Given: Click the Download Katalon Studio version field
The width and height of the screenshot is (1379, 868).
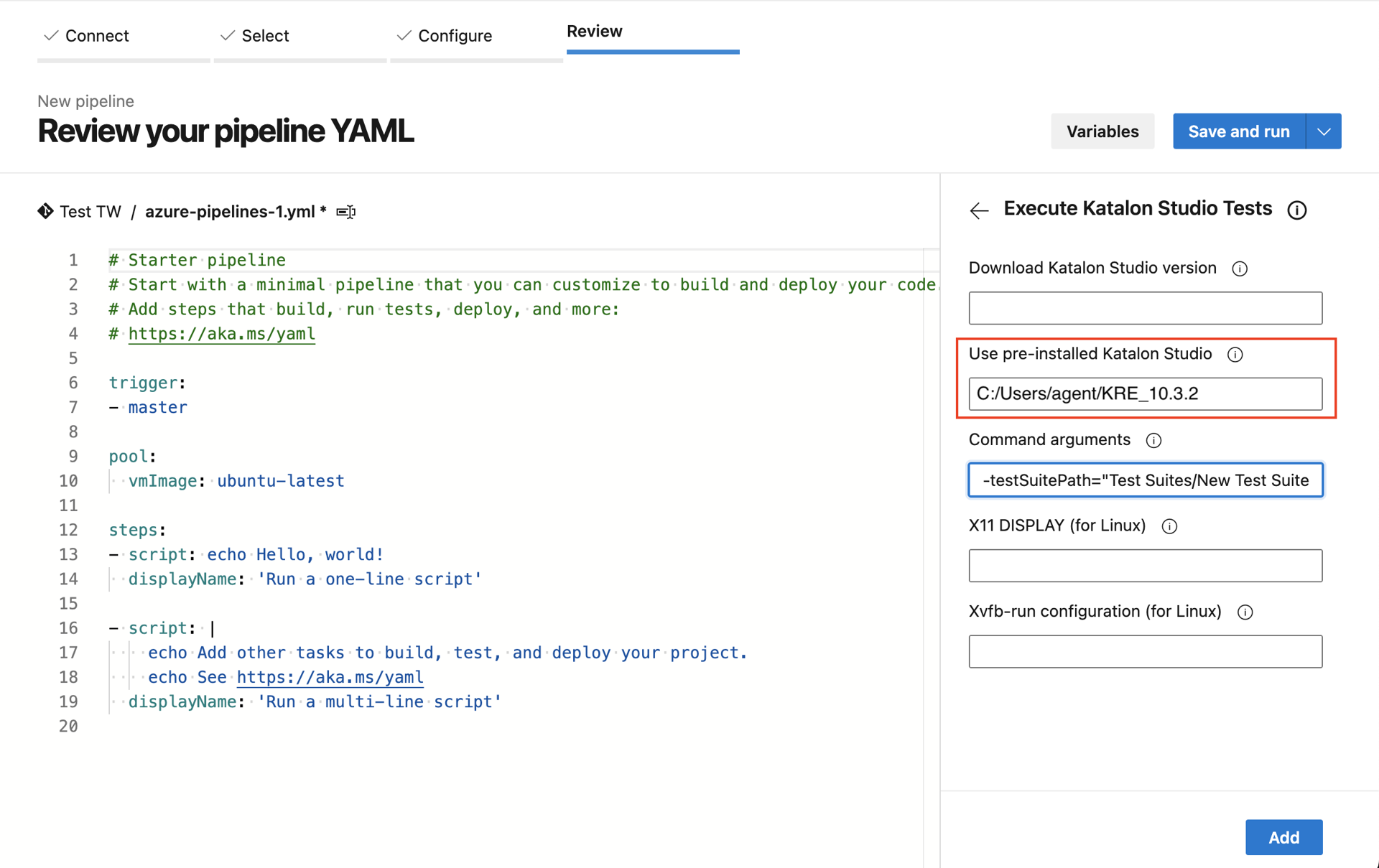Looking at the screenshot, I should 1145,307.
